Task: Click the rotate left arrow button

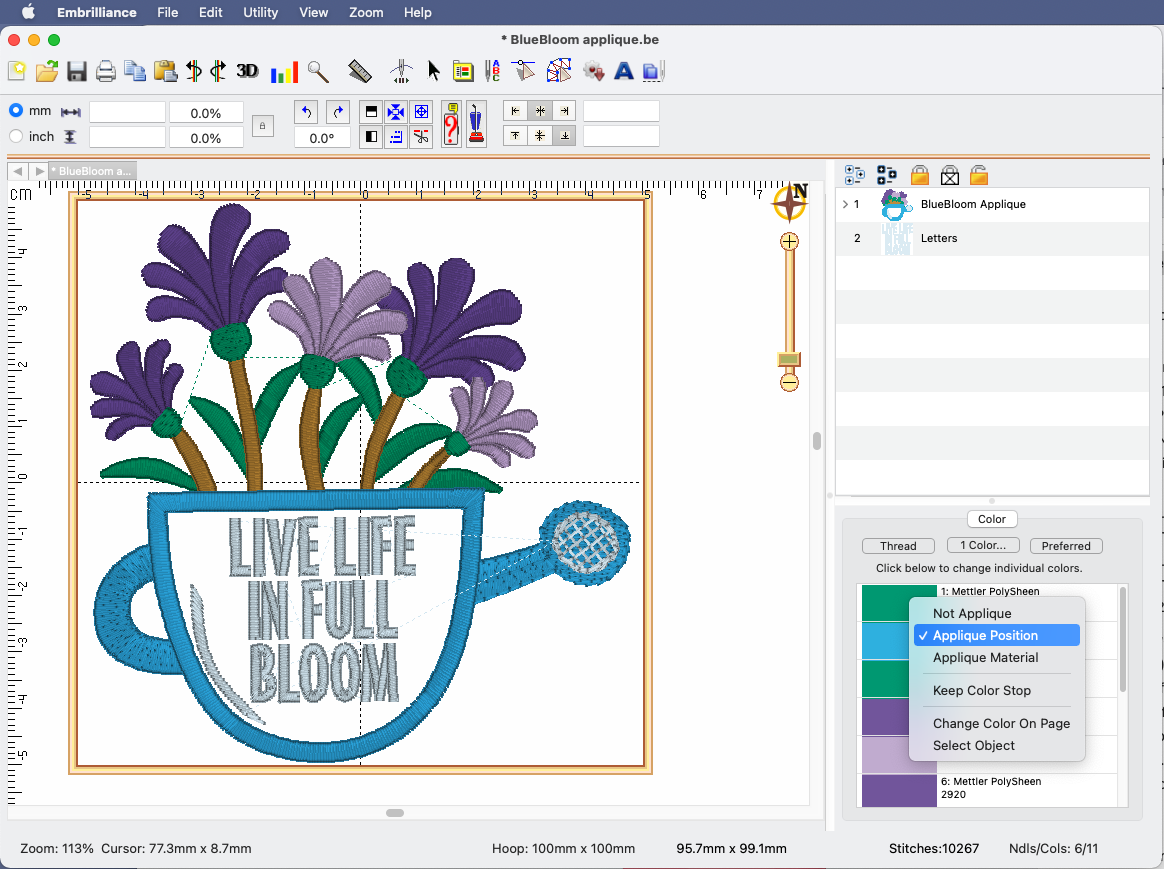Action: pos(307,112)
